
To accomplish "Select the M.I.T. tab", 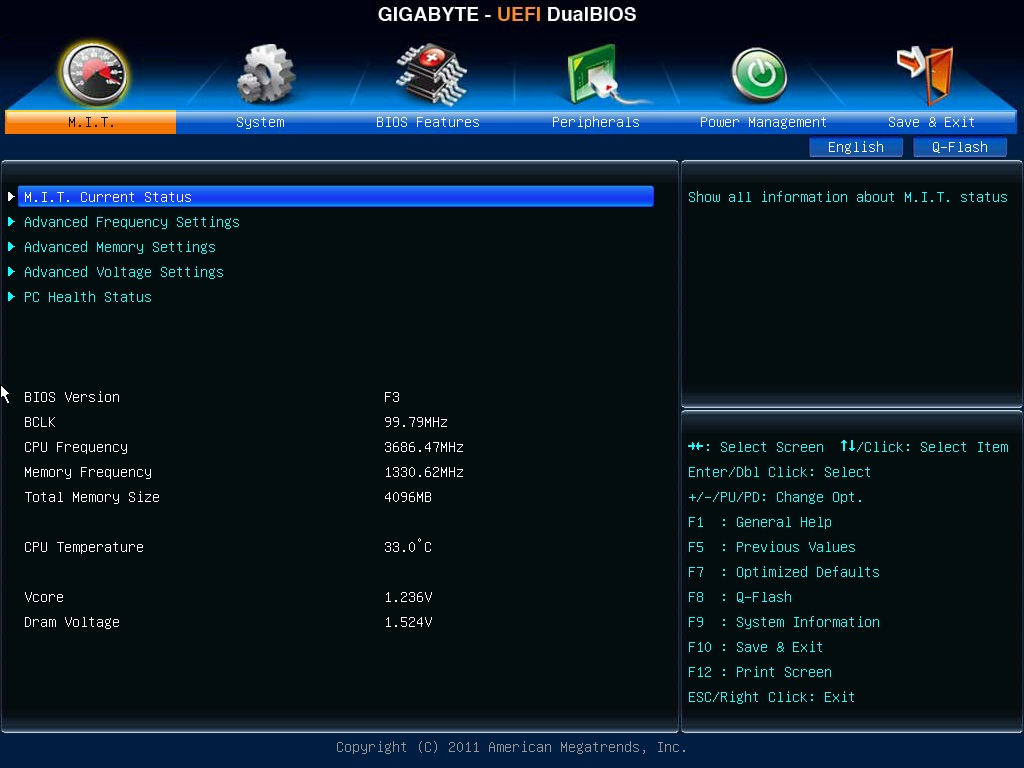I will [90, 122].
